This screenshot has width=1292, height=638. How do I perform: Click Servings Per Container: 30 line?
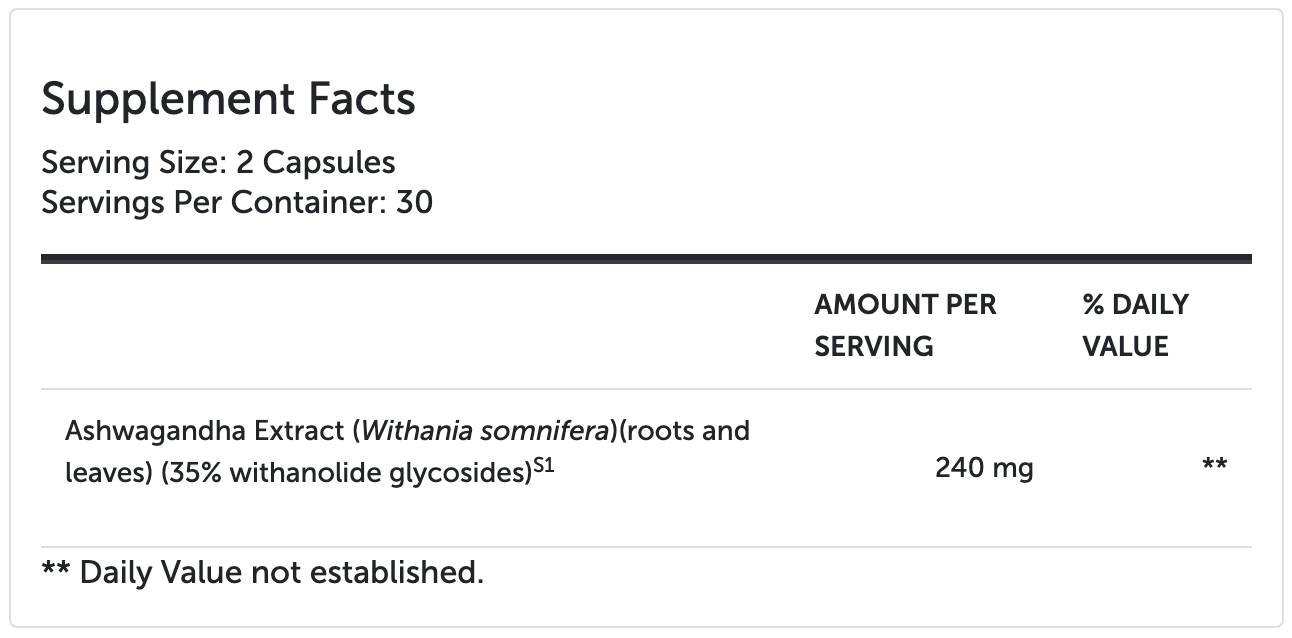(x=237, y=203)
